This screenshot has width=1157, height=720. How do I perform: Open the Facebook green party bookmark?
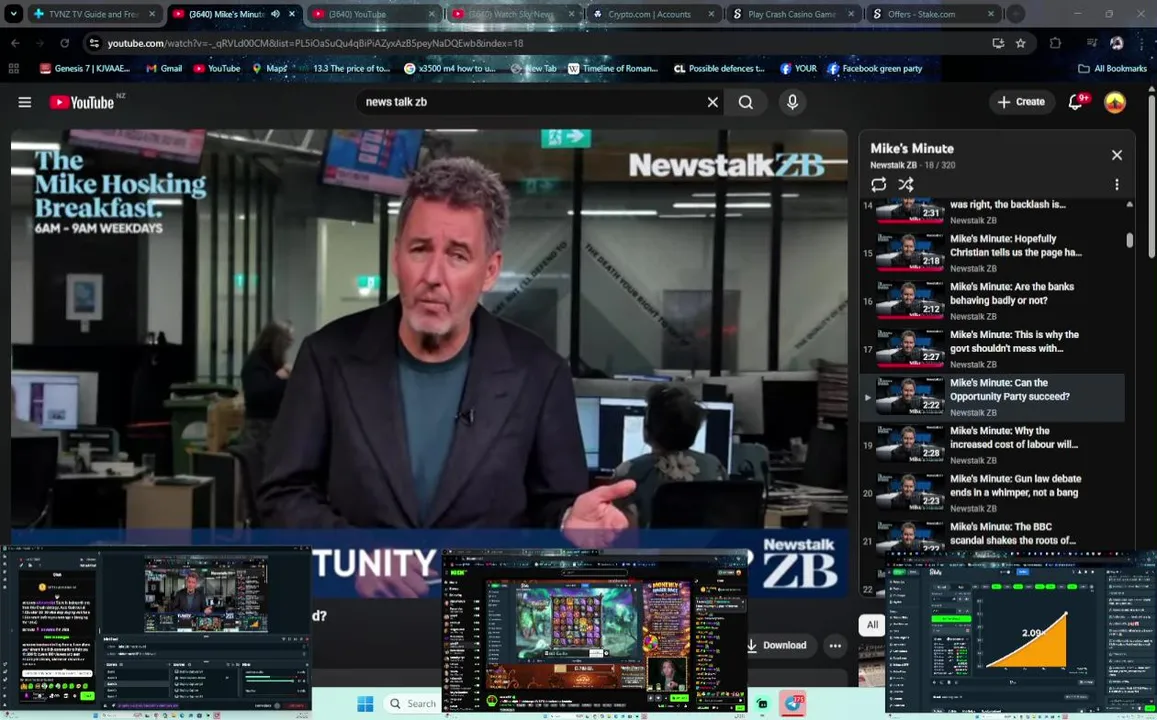[874, 69]
